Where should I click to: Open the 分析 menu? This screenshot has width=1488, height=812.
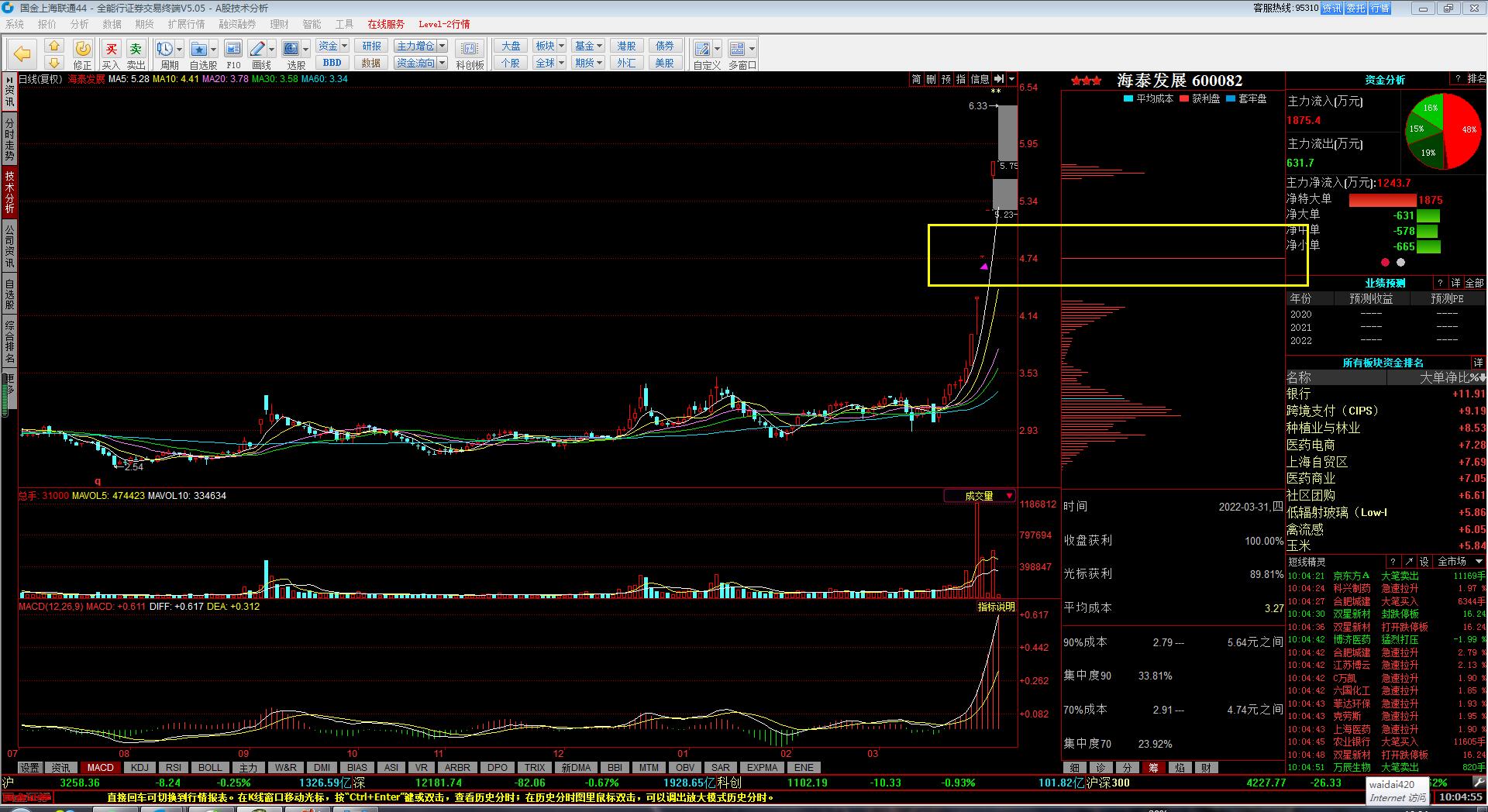click(x=80, y=24)
